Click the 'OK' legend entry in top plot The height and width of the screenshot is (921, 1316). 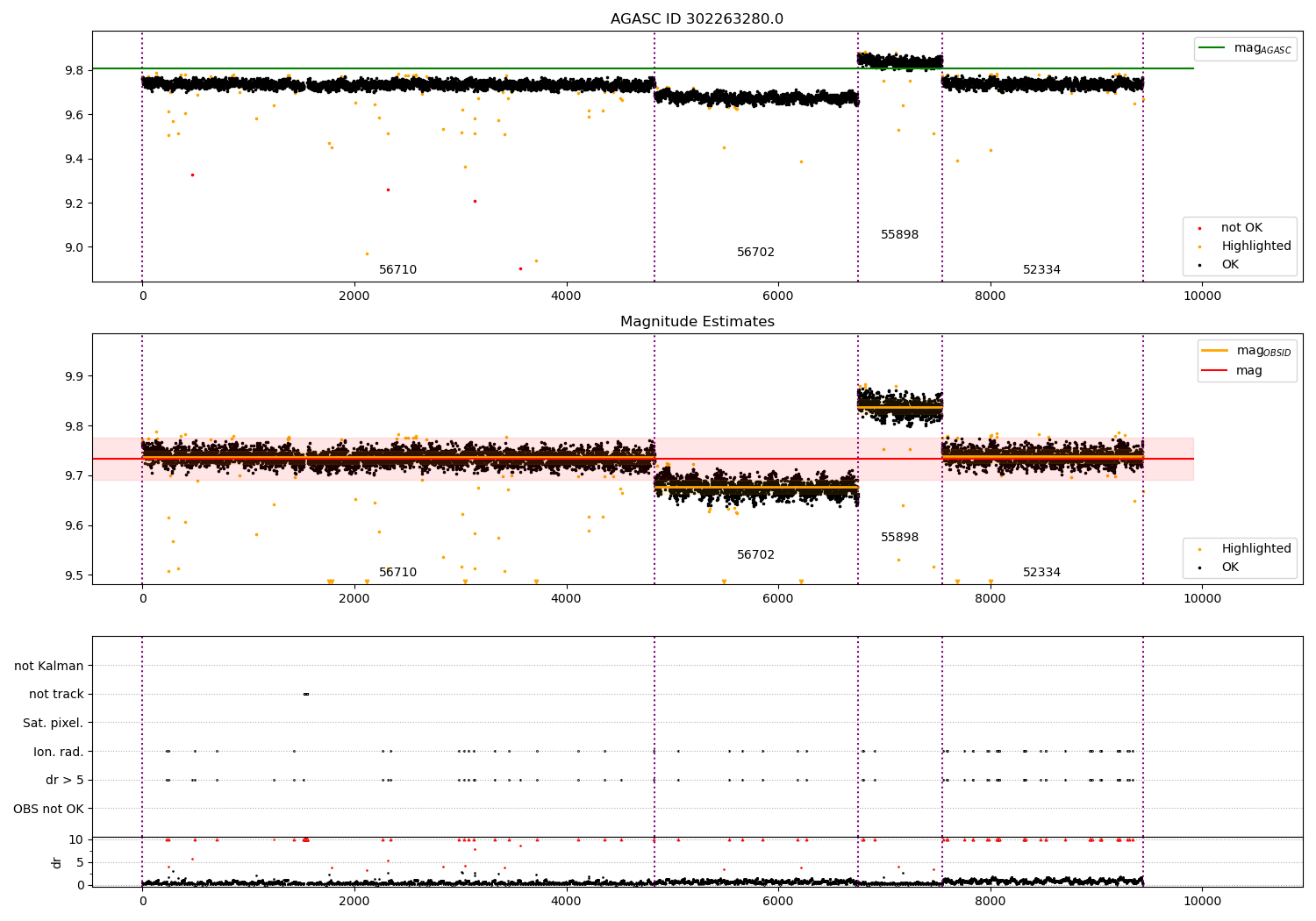click(x=1220, y=265)
